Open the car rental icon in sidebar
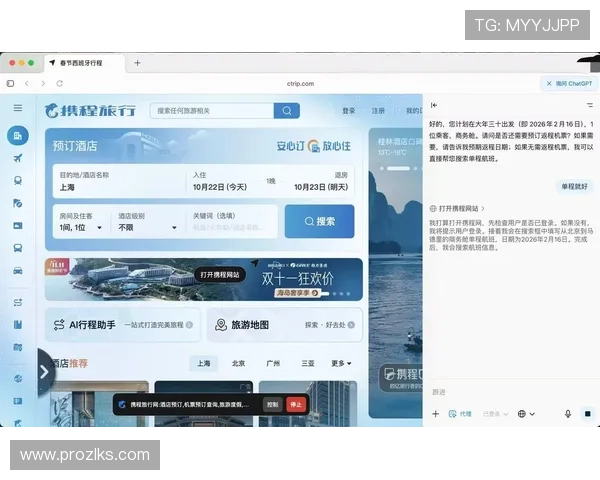The width and height of the screenshot is (600, 480). point(18,271)
